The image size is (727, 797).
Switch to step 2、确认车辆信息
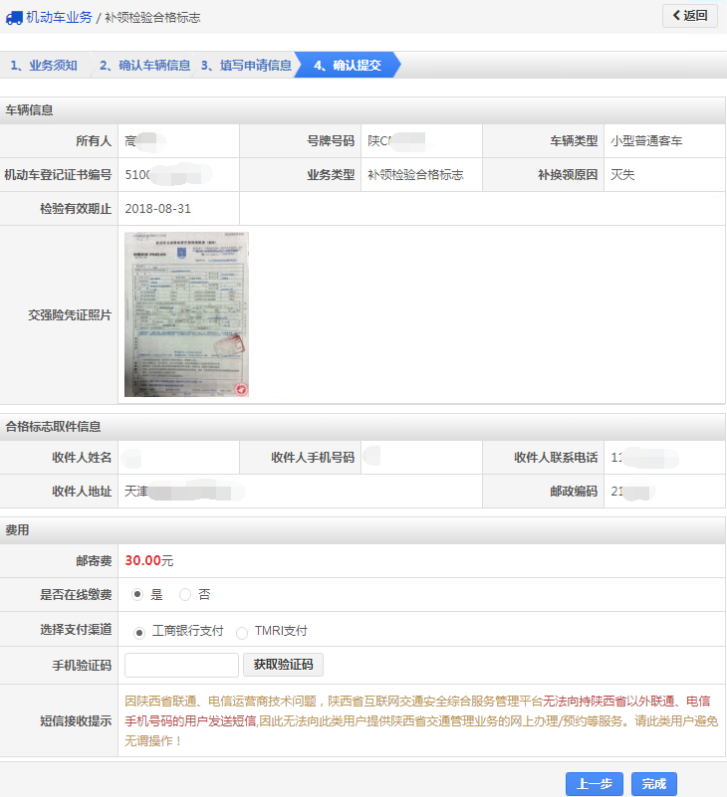pos(144,66)
